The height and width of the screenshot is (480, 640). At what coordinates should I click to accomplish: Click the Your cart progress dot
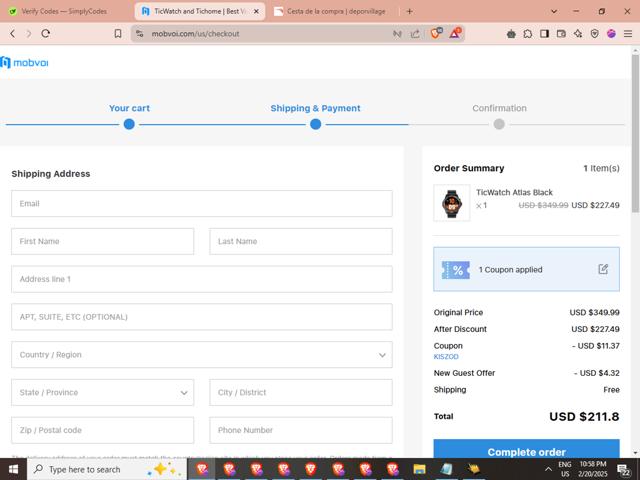click(129, 124)
